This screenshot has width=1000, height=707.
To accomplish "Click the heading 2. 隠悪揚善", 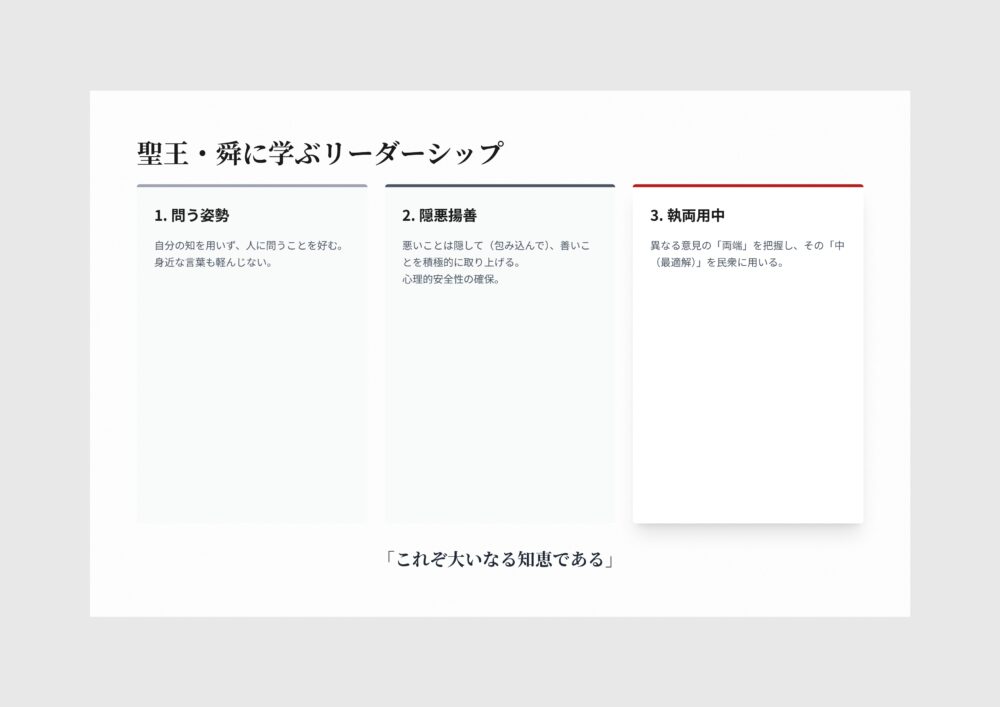I will click(x=439, y=215).
